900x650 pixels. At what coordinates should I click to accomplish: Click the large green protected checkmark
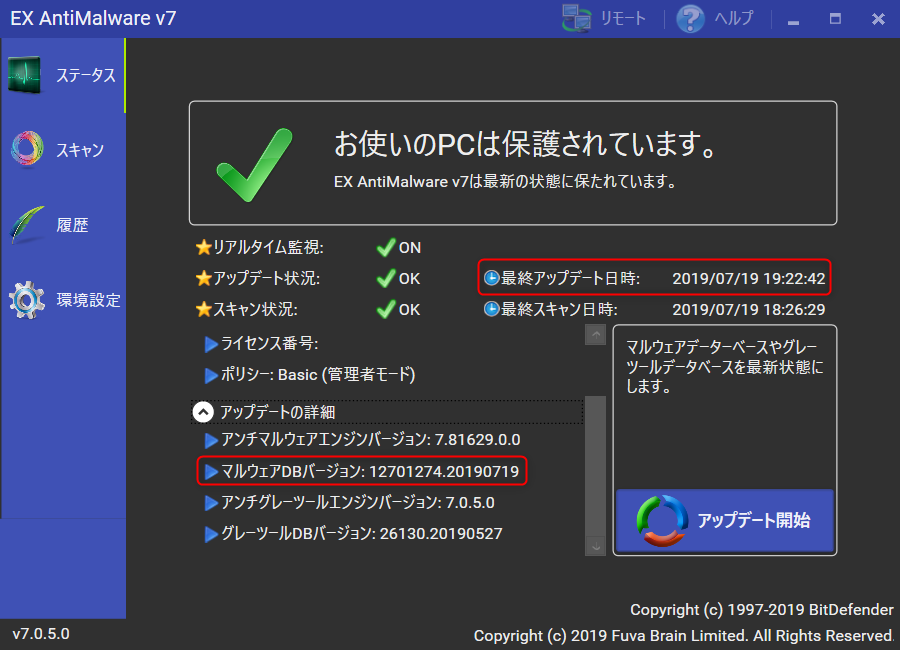[x=254, y=165]
